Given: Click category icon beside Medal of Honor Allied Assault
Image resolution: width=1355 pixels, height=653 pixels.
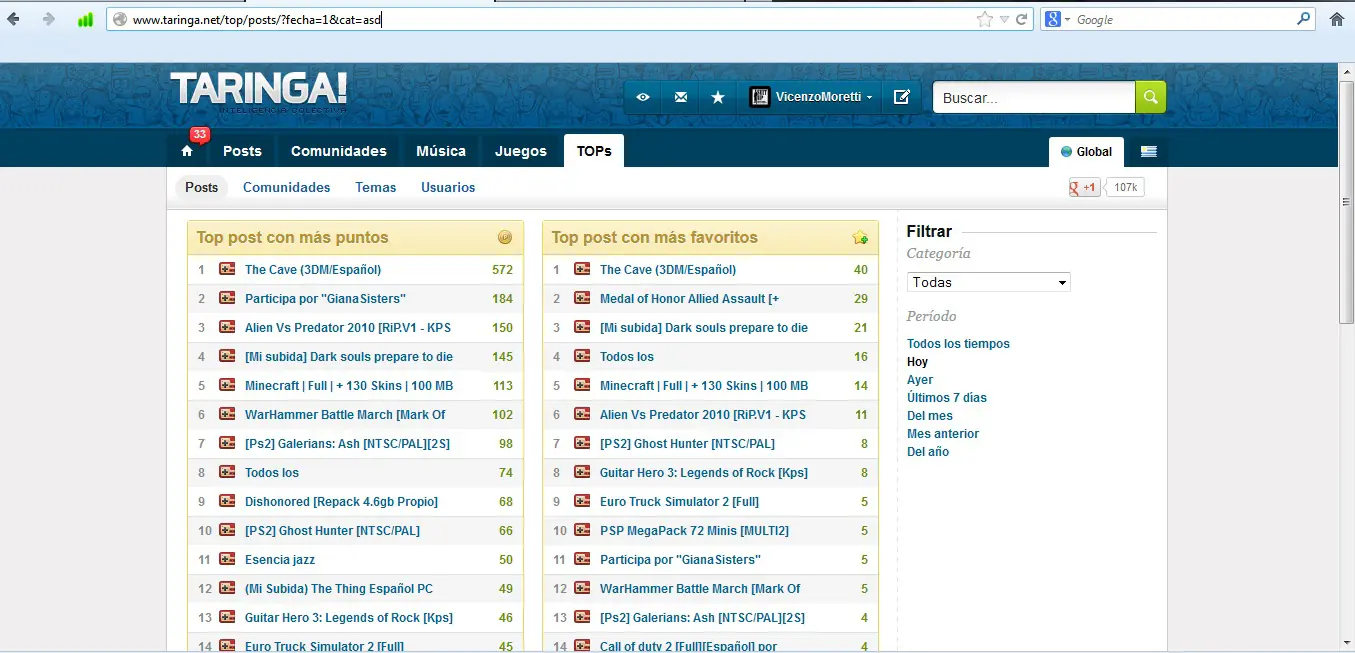Looking at the screenshot, I should click(582, 298).
